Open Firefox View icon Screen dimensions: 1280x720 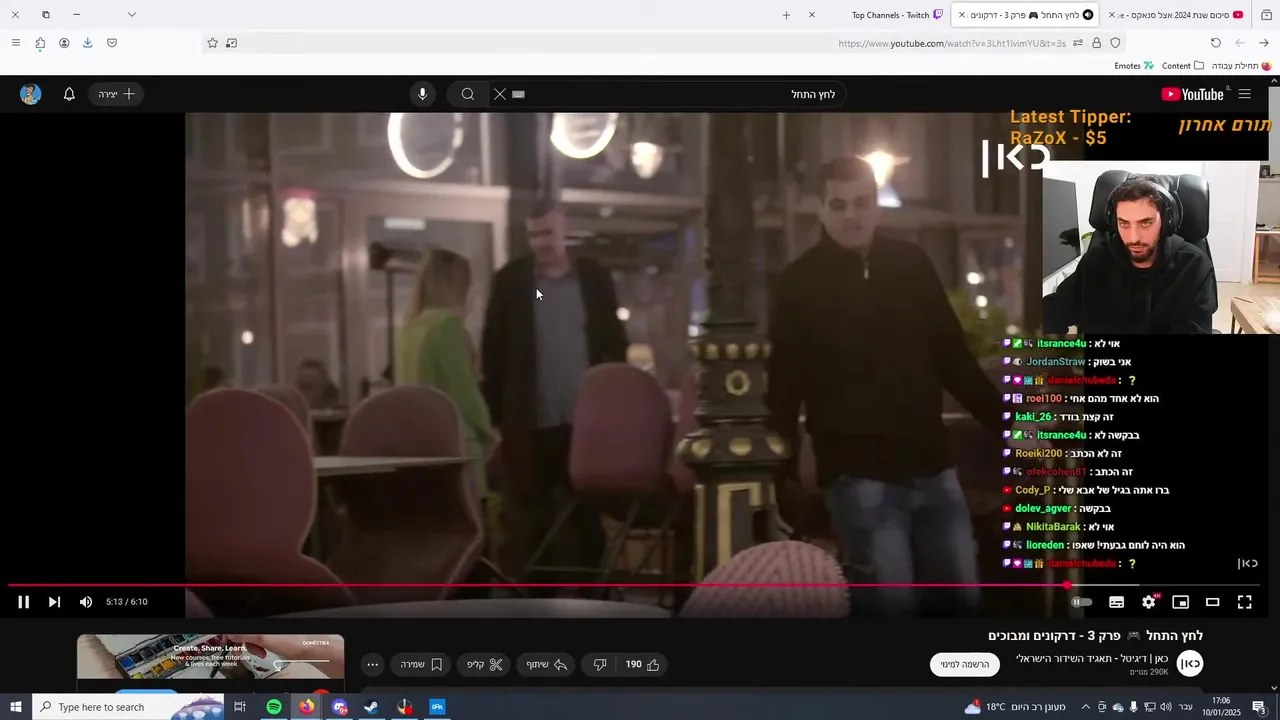tap(1265, 15)
